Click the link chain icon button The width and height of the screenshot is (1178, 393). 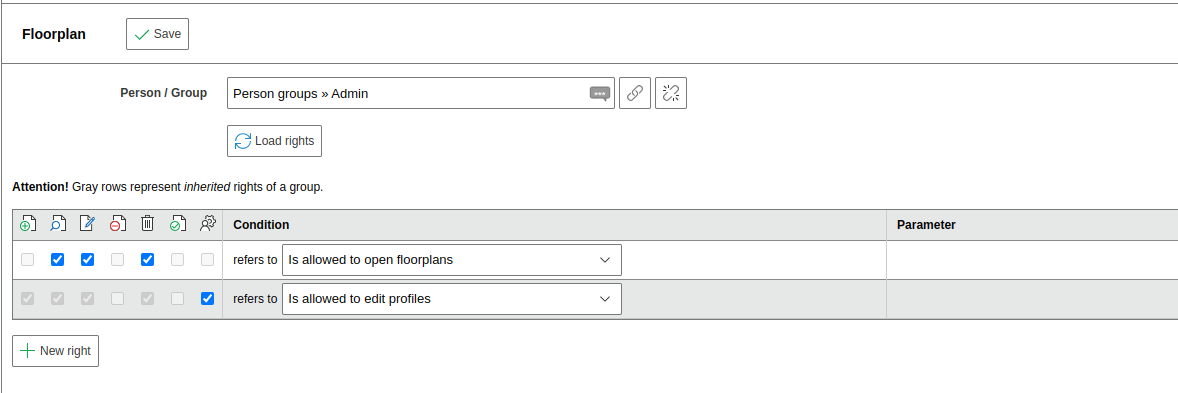click(x=635, y=93)
